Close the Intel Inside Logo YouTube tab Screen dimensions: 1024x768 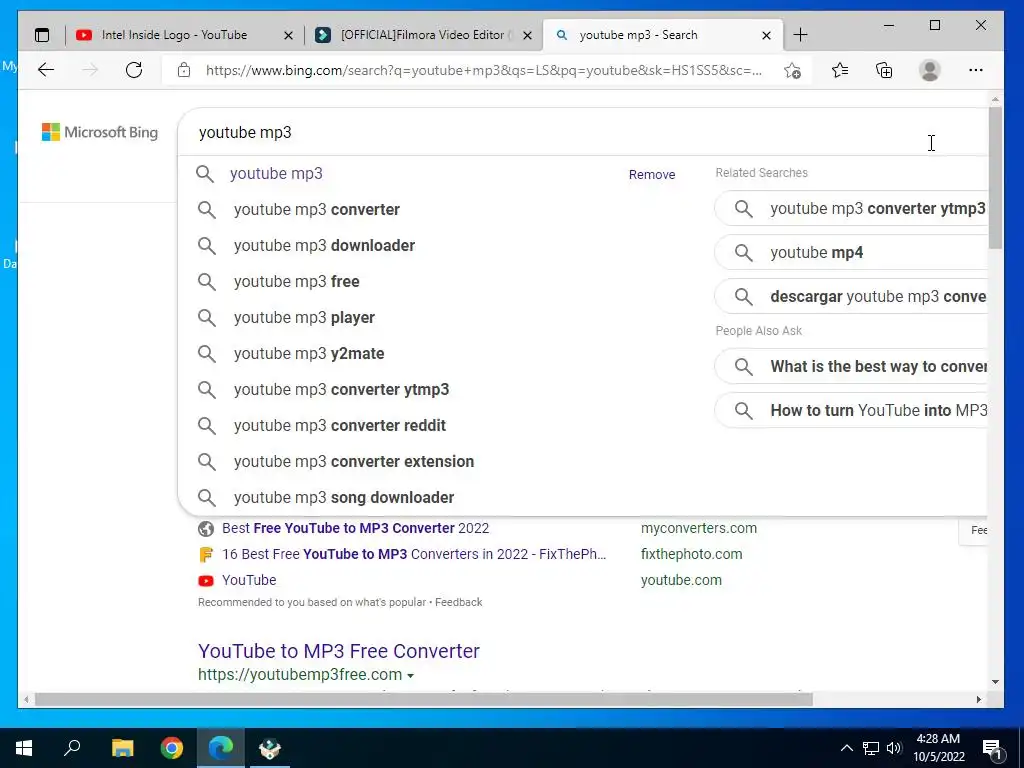click(288, 35)
